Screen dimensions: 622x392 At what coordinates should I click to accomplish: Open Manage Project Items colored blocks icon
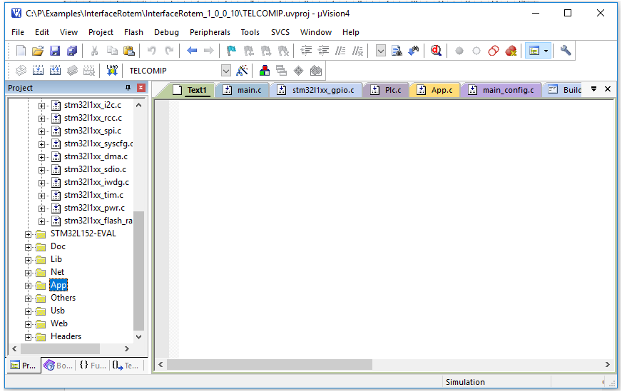[265, 71]
